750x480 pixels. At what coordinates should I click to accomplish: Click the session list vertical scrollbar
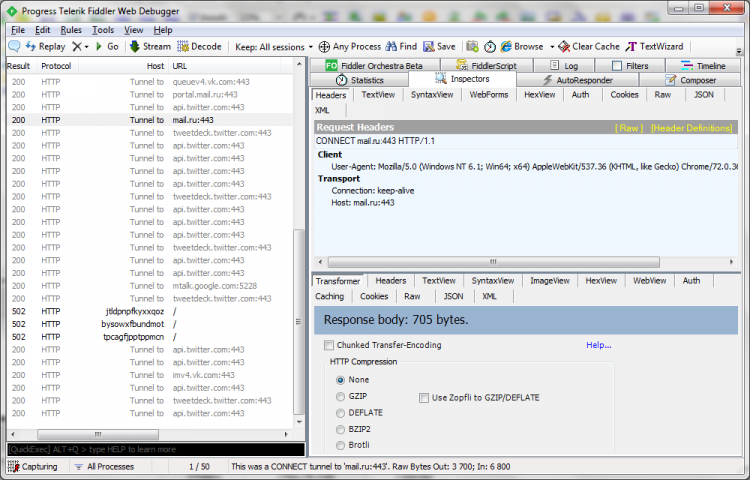[298, 321]
